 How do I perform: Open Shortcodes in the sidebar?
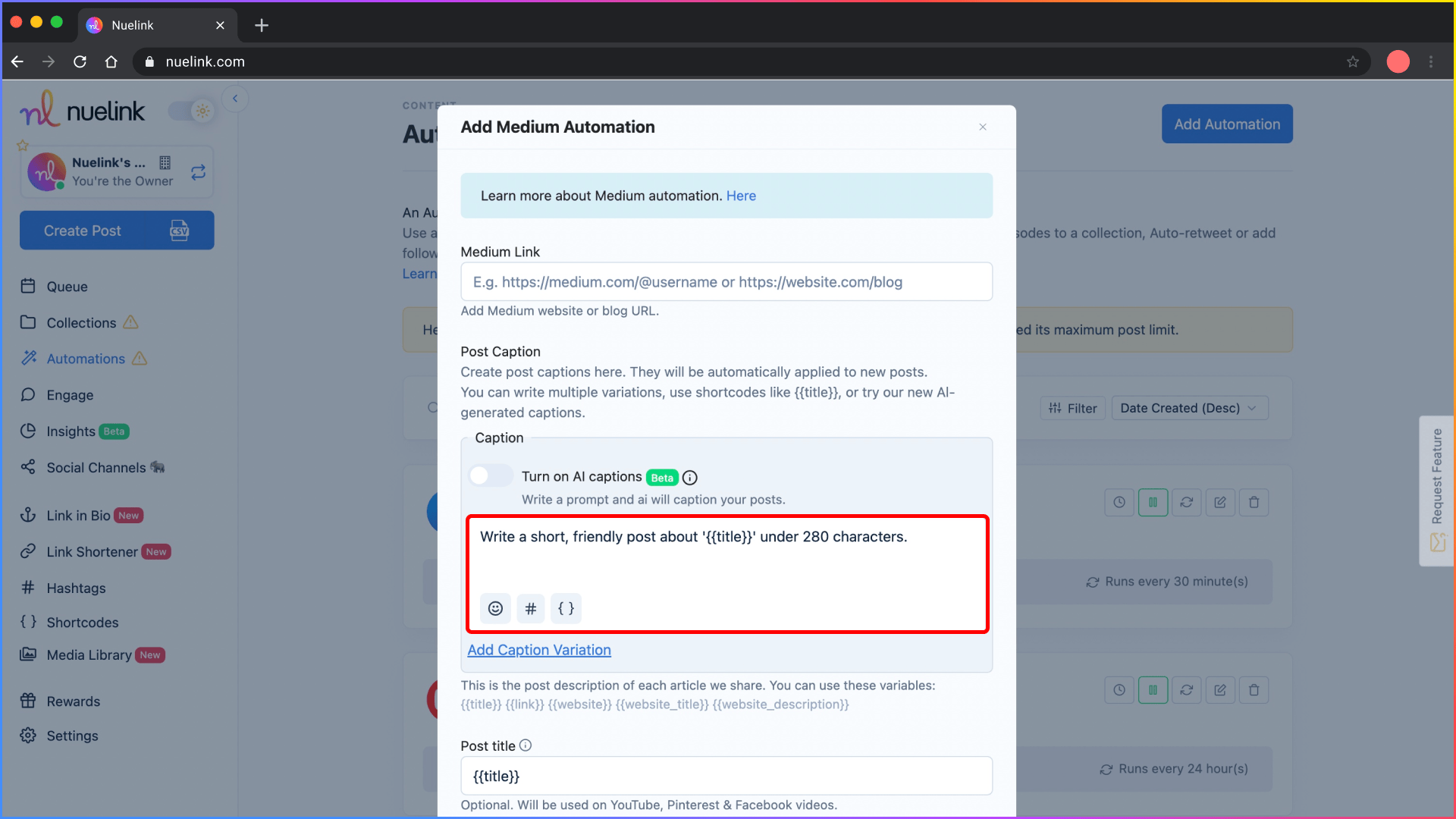82,622
